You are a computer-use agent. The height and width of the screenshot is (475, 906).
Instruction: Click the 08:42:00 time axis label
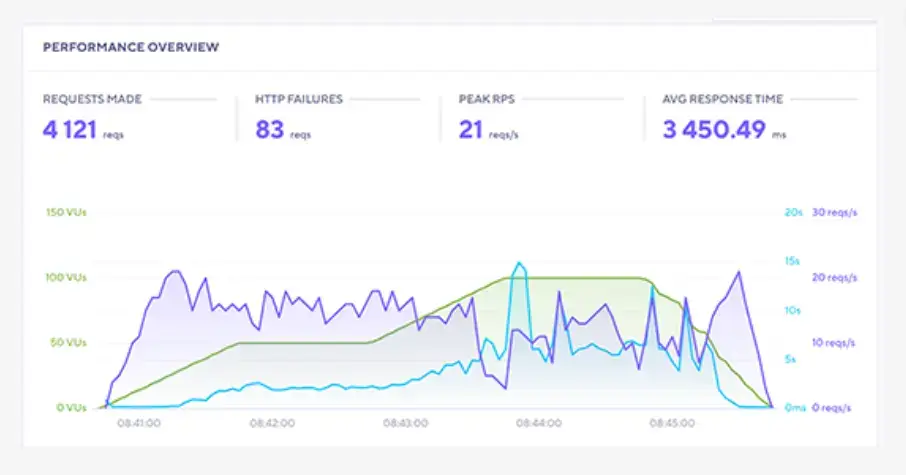coord(271,424)
